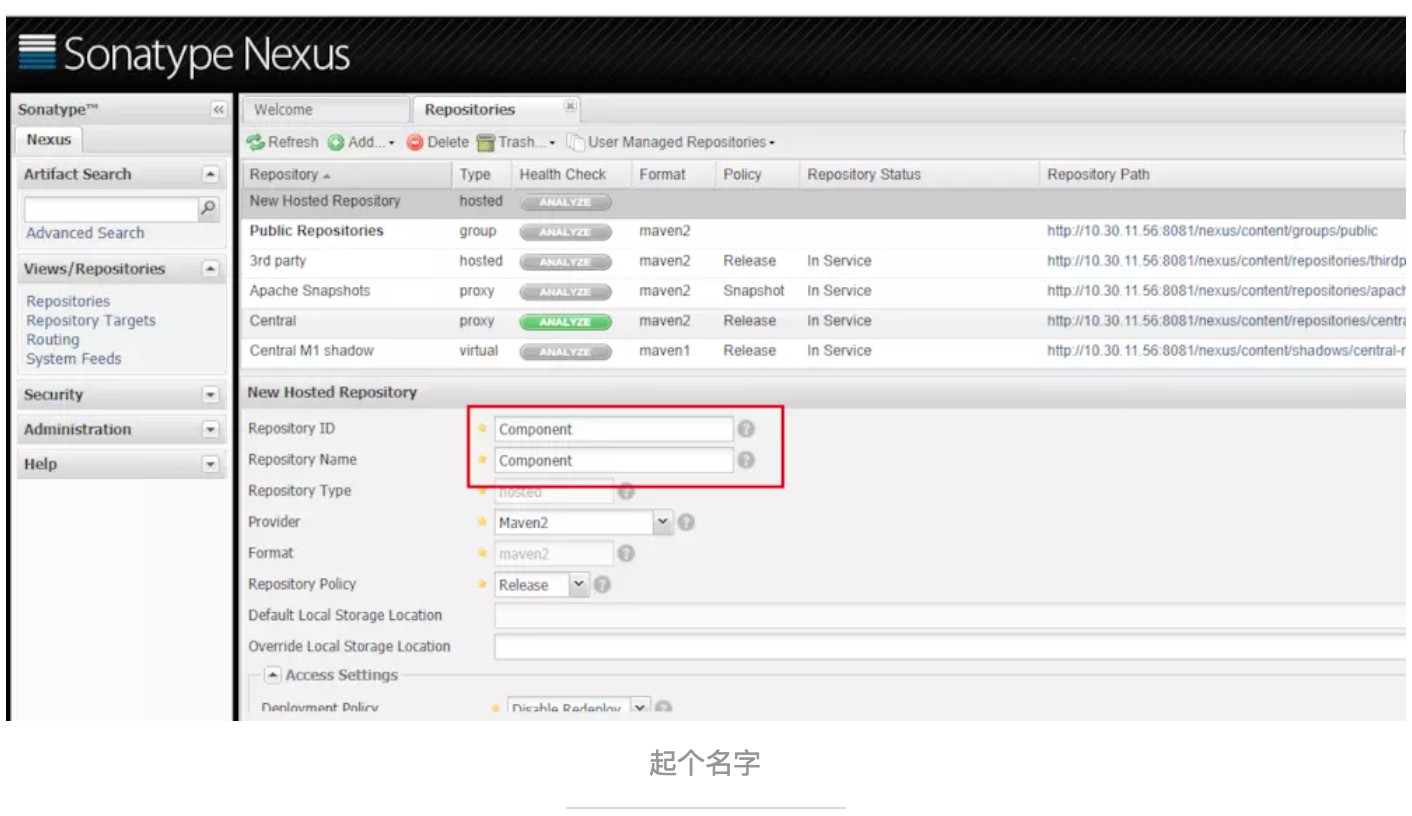Screen dimensions: 1412x816
Task: Click help icon next to Repository Type
Action: (626, 491)
